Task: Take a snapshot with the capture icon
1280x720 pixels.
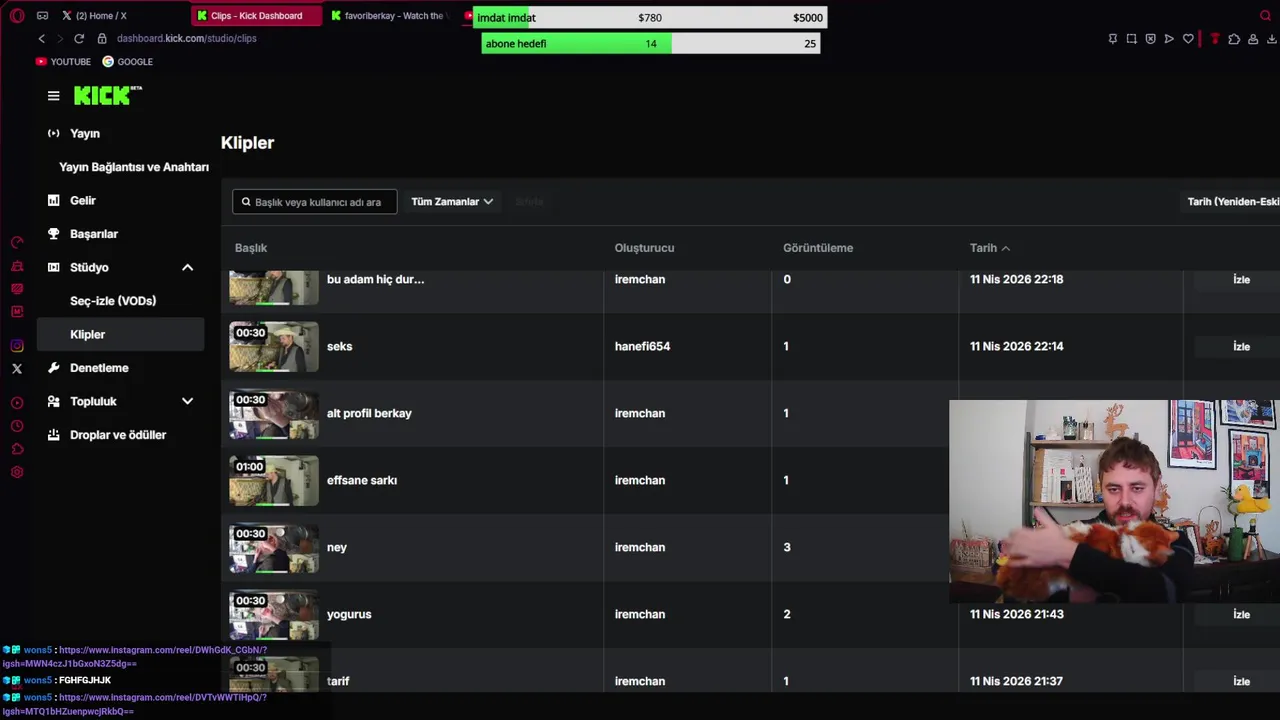Action: pyautogui.click(x=1132, y=39)
